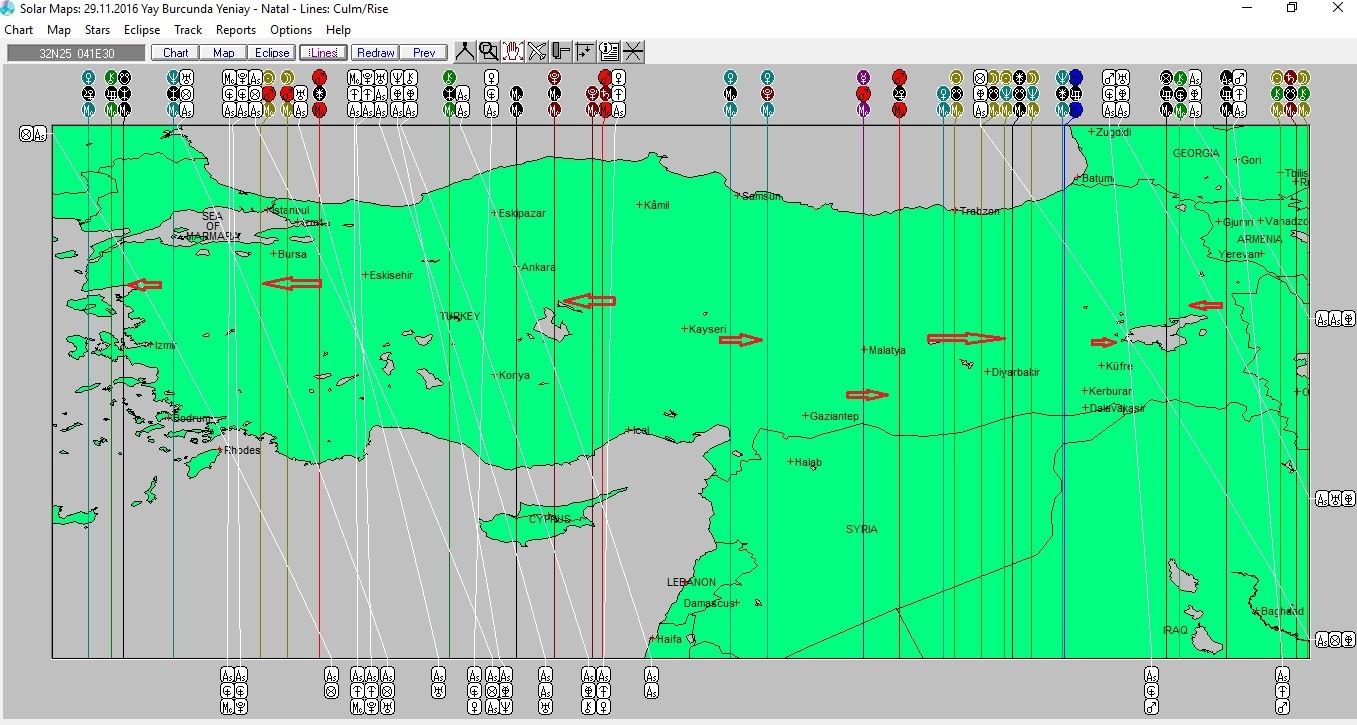This screenshot has width=1357, height=725.
Task: Restore down the Solar Maps window
Action: pos(1291,8)
